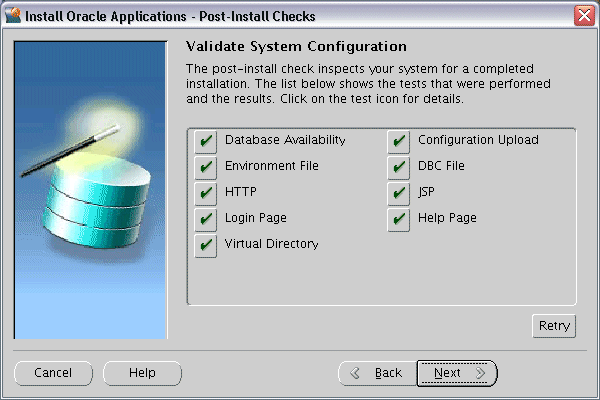Click the 'Validate System Configuration' heading
Screen dimensions: 600x400
click(x=296, y=46)
